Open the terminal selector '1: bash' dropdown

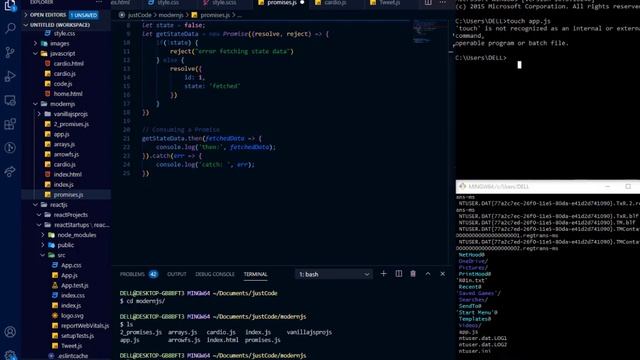click(x=333, y=274)
